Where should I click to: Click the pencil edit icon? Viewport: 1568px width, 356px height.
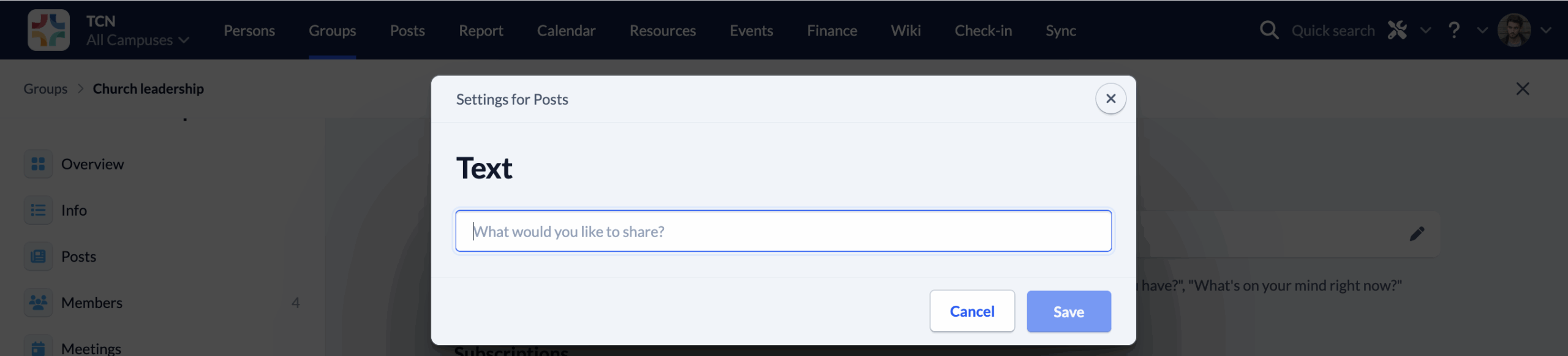pyautogui.click(x=1417, y=233)
